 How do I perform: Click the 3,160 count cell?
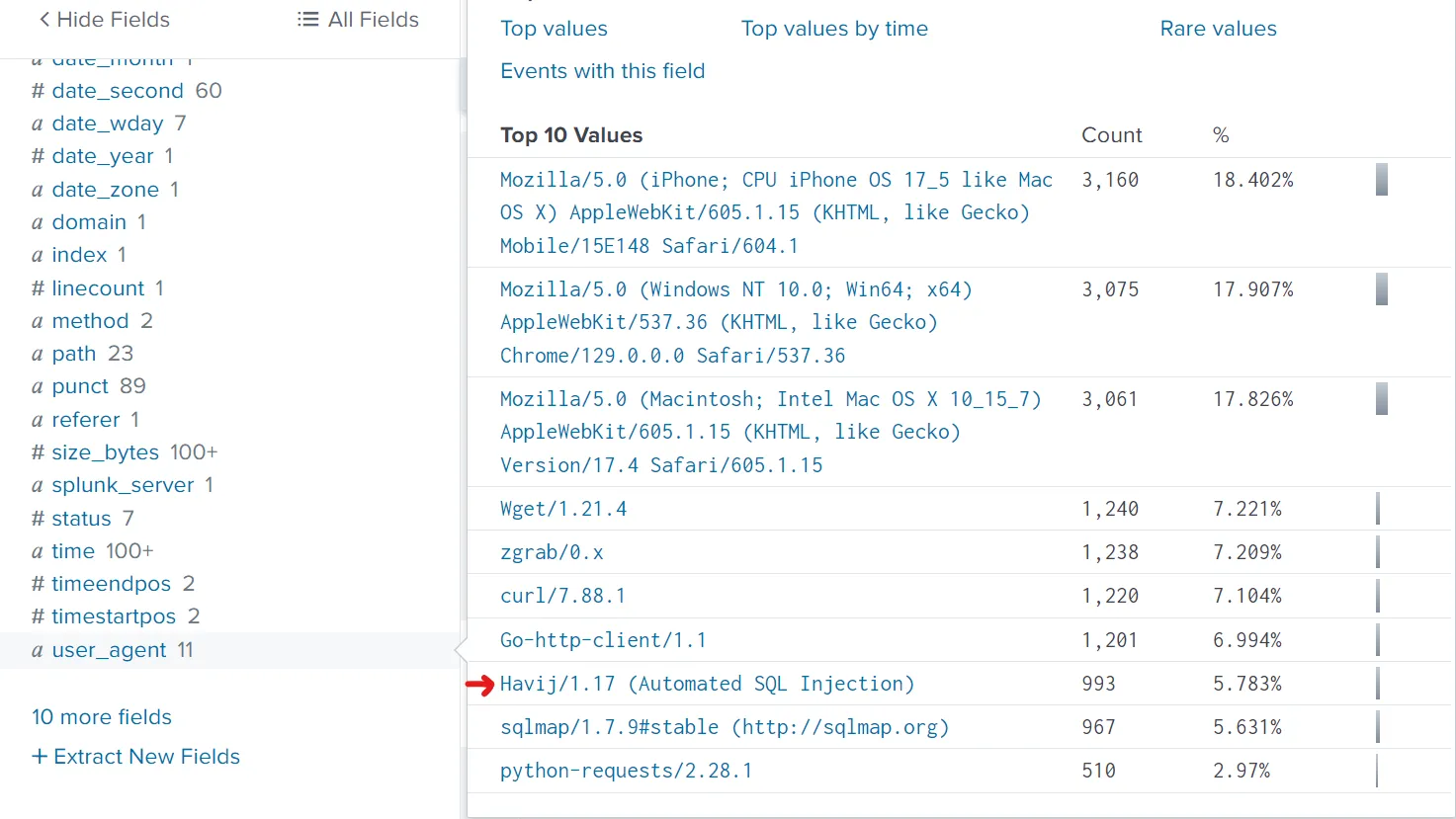click(x=1110, y=180)
